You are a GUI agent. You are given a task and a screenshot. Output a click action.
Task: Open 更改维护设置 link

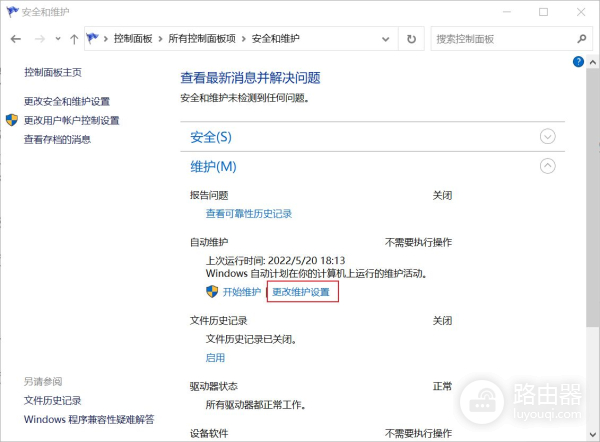coord(301,292)
